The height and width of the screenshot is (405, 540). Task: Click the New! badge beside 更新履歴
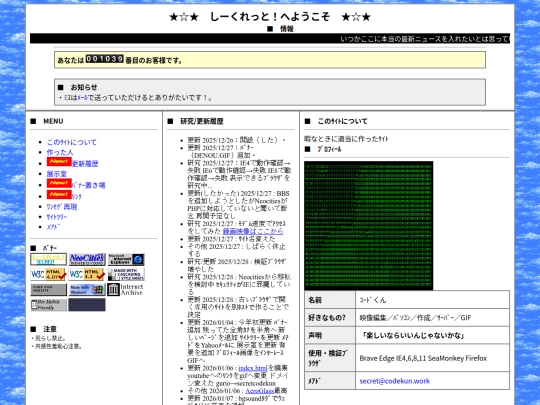pos(59,162)
